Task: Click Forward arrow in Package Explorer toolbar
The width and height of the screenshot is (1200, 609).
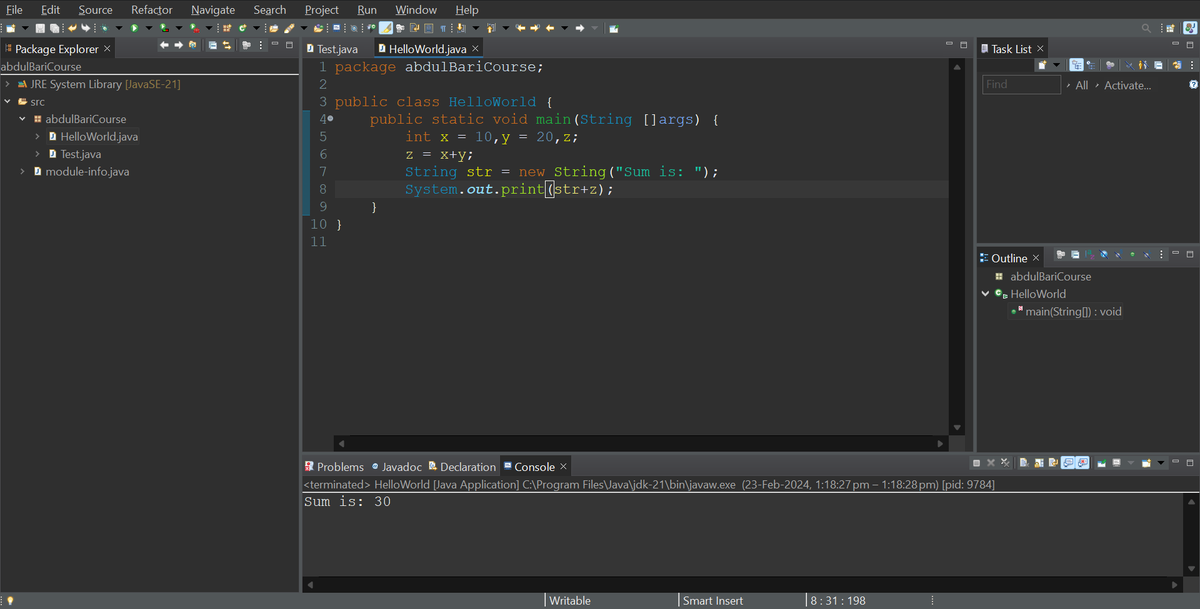Action: (x=178, y=45)
